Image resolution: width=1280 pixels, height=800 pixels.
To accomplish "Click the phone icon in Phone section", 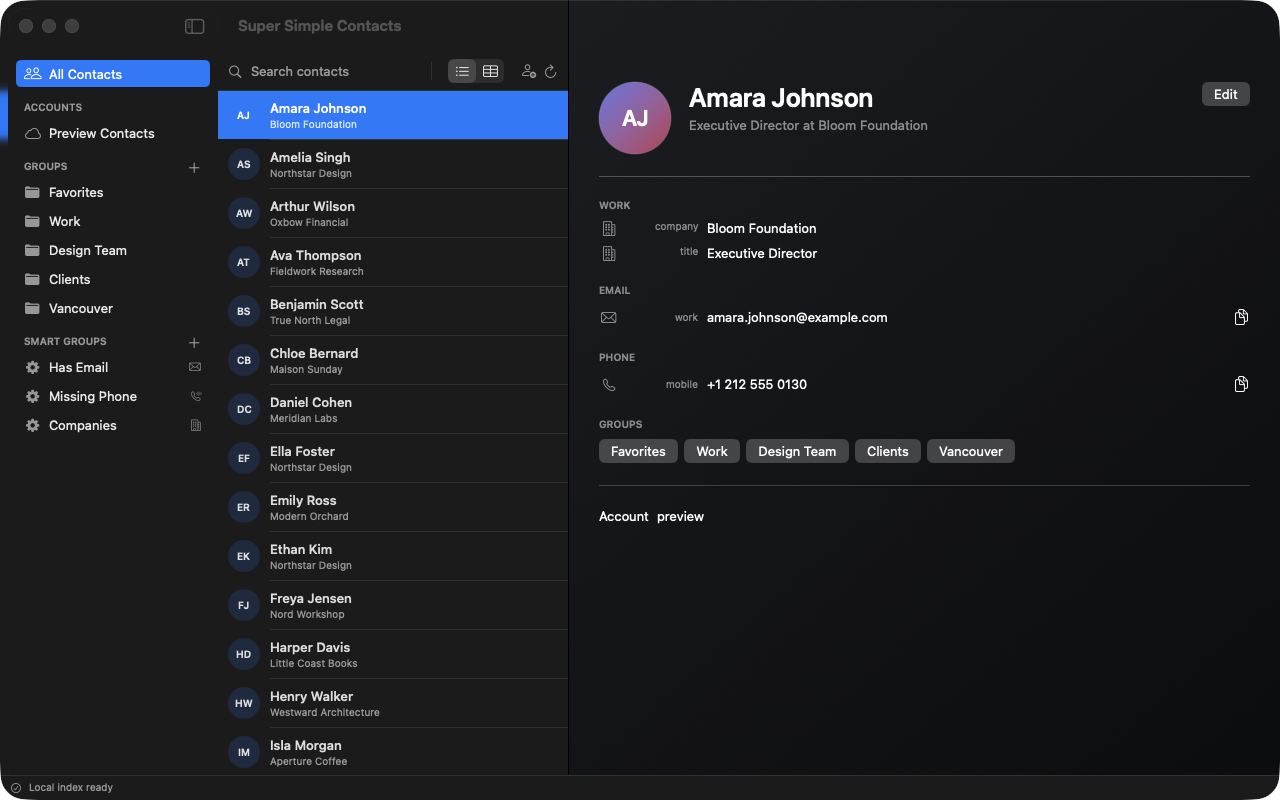I will [x=609, y=384].
